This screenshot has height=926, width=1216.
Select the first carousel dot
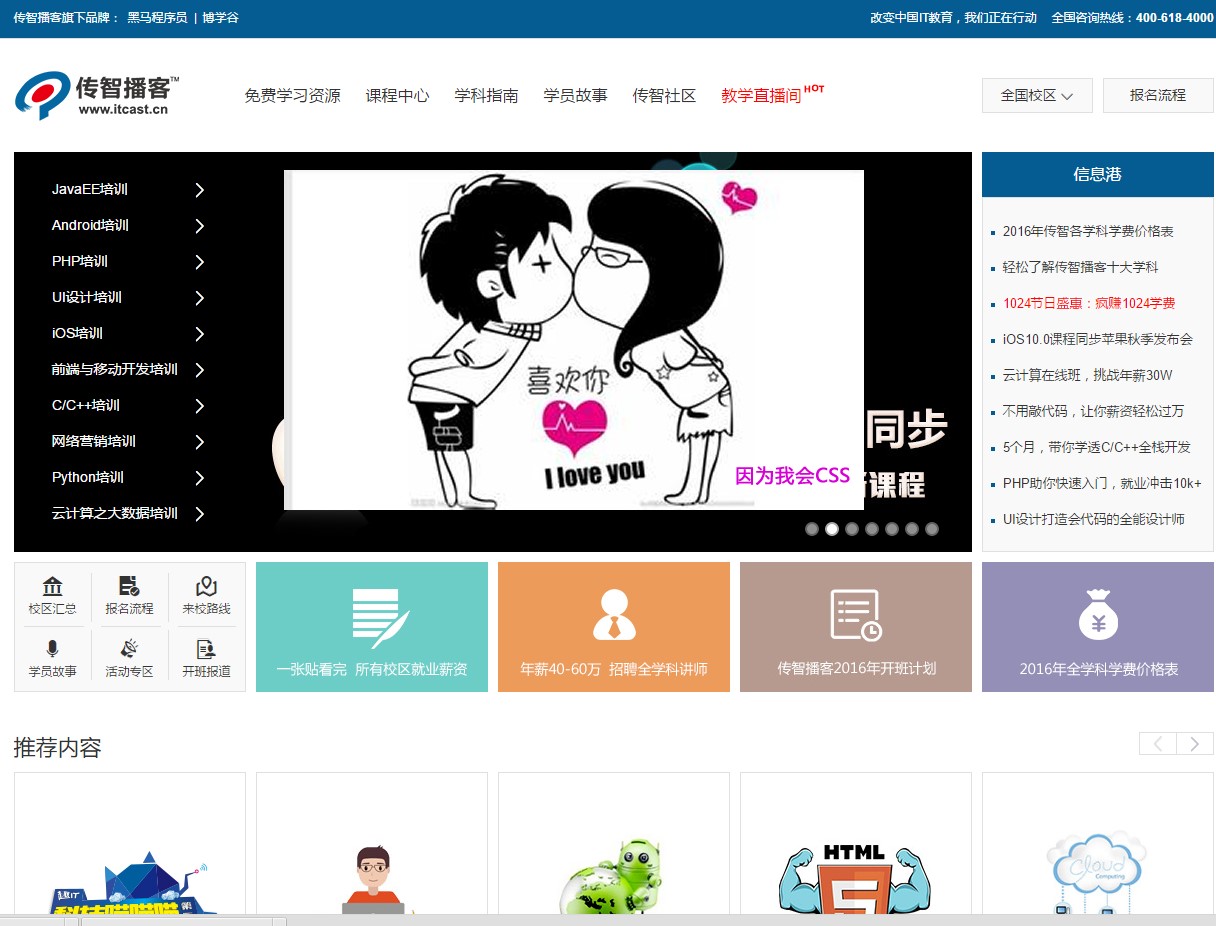[812, 529]
